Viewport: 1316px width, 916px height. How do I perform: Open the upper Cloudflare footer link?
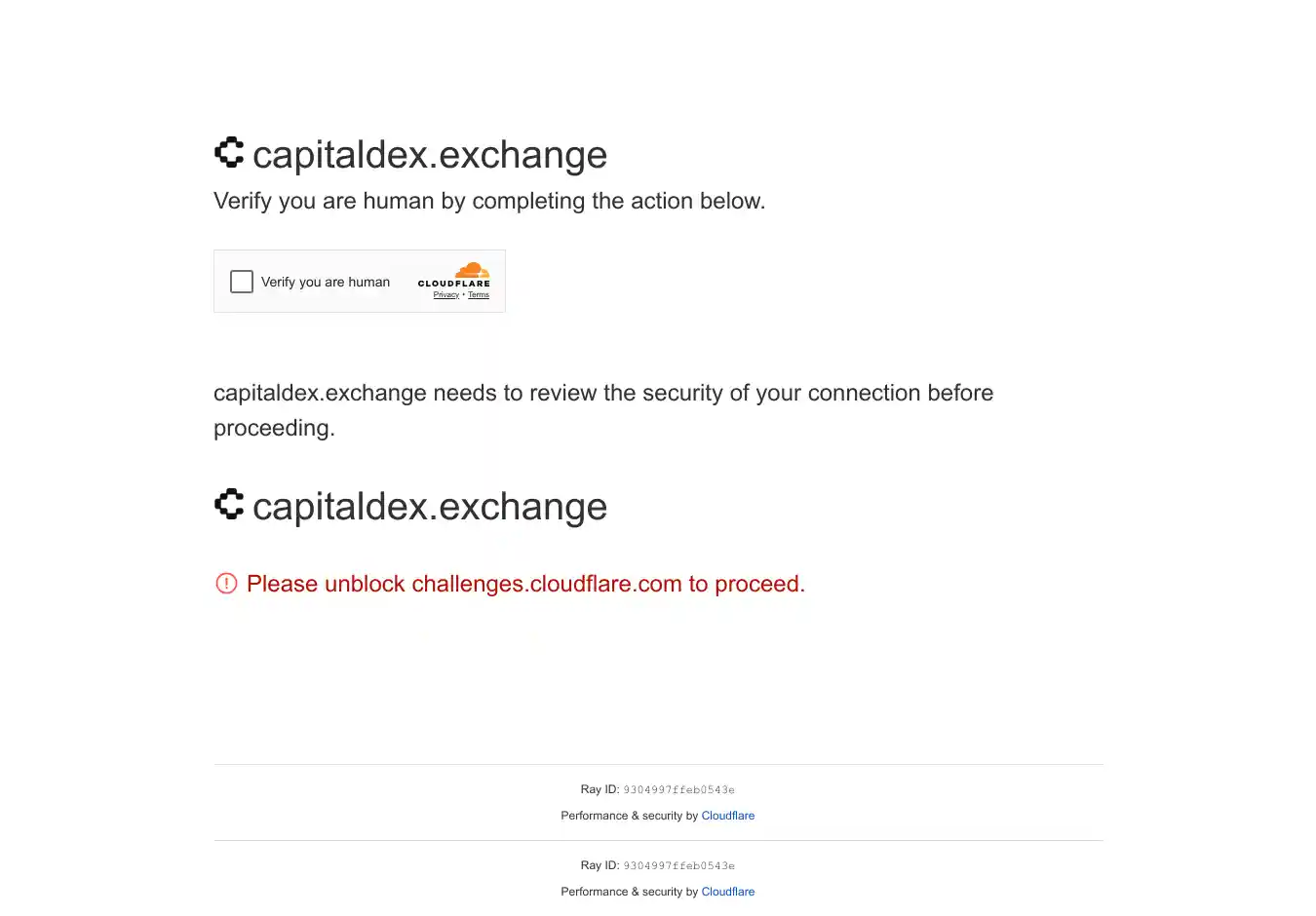pos(728,816)
